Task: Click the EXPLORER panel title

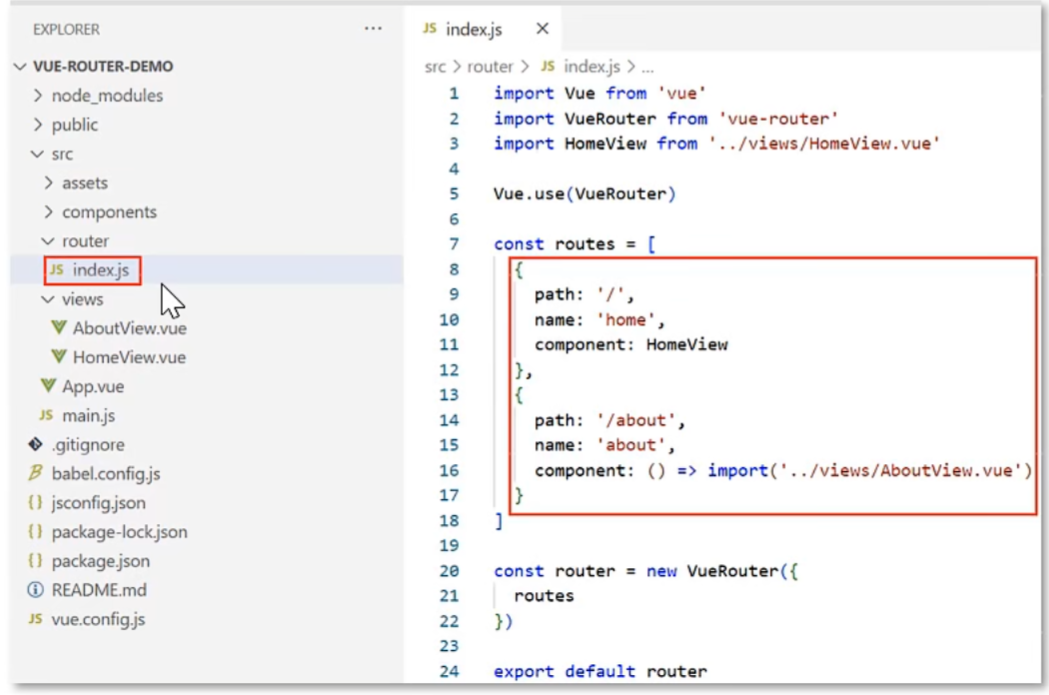Action: [x=66, y=29]
